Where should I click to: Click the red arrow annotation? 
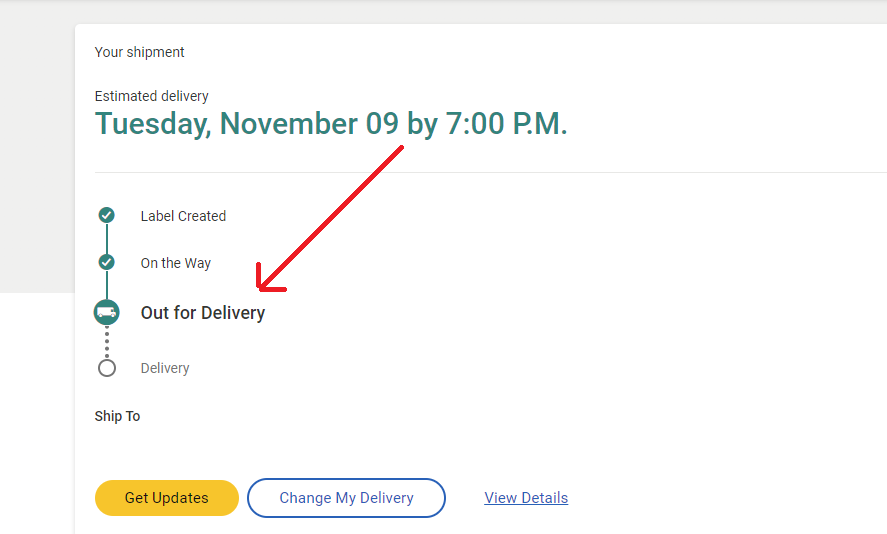329,219
